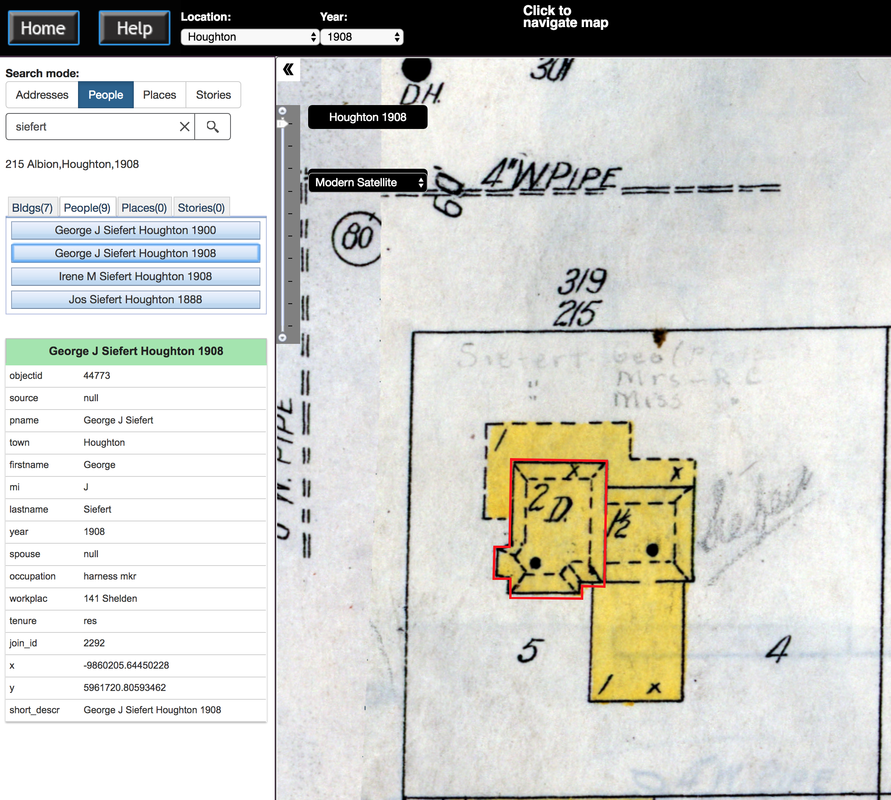891x800 pixels.
Task: Click the '215 Albion,Houghton,1908' address text
Action: click(x=72, y=164)
